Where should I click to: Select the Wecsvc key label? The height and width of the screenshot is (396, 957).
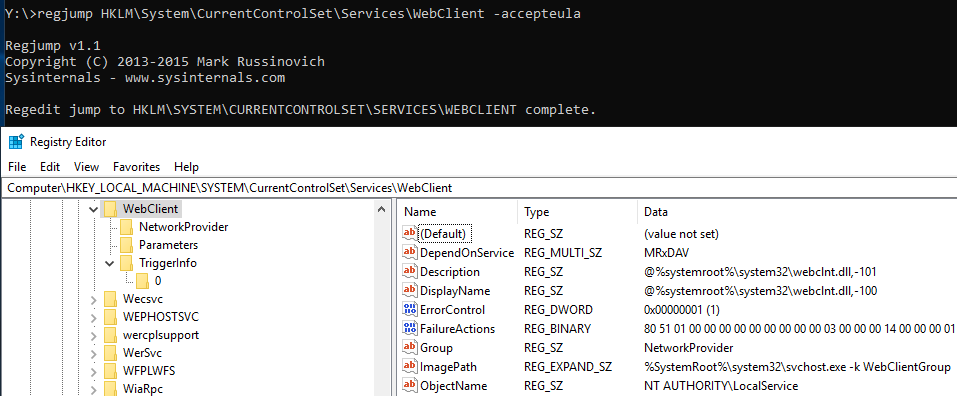(x=143, y=299)
